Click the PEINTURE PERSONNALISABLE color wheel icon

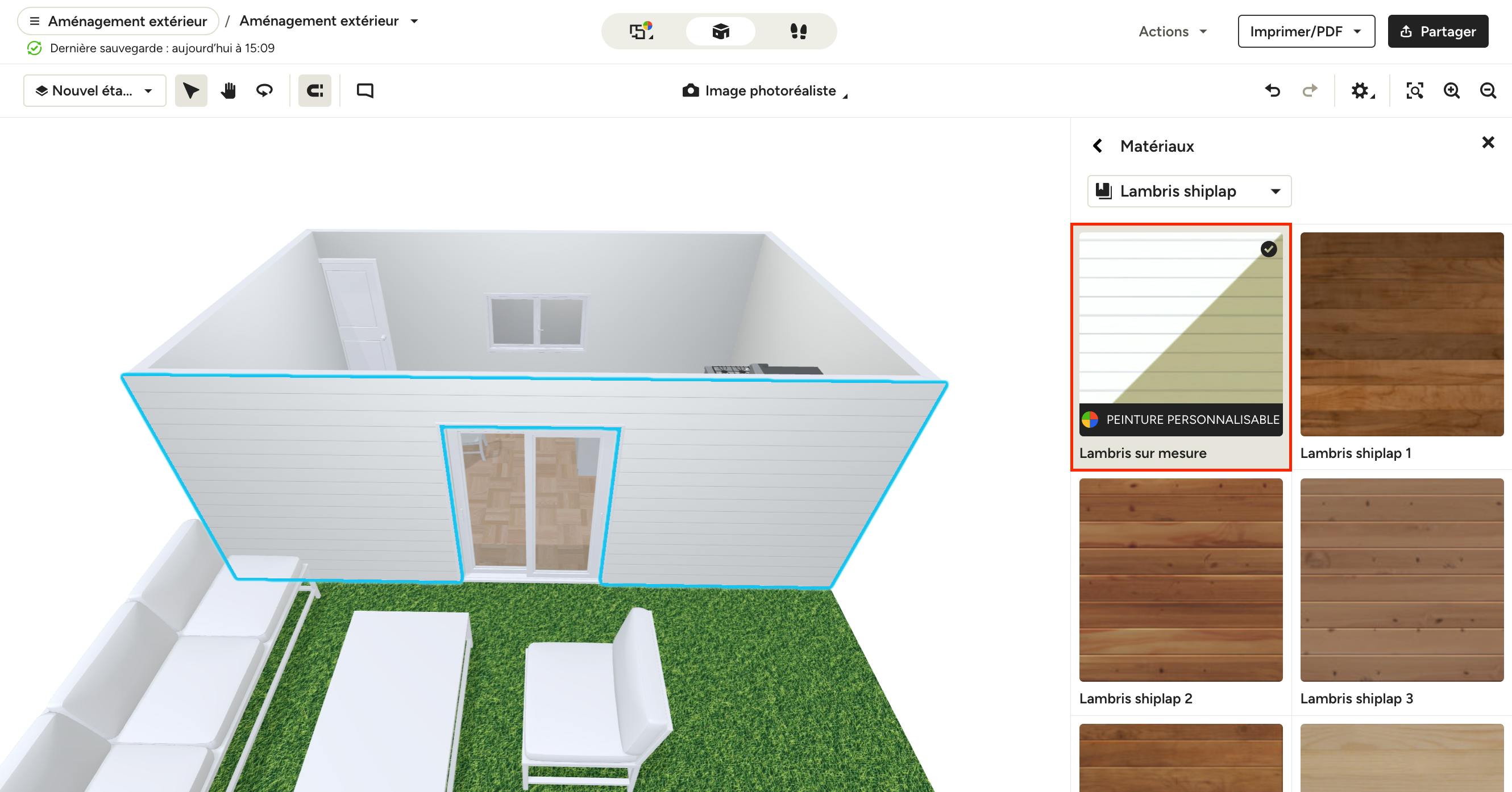[1090, 419]
